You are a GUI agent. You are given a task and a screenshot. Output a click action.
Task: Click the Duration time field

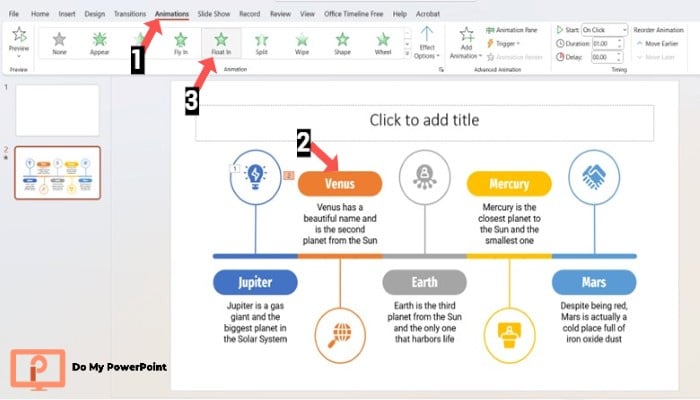604,44
